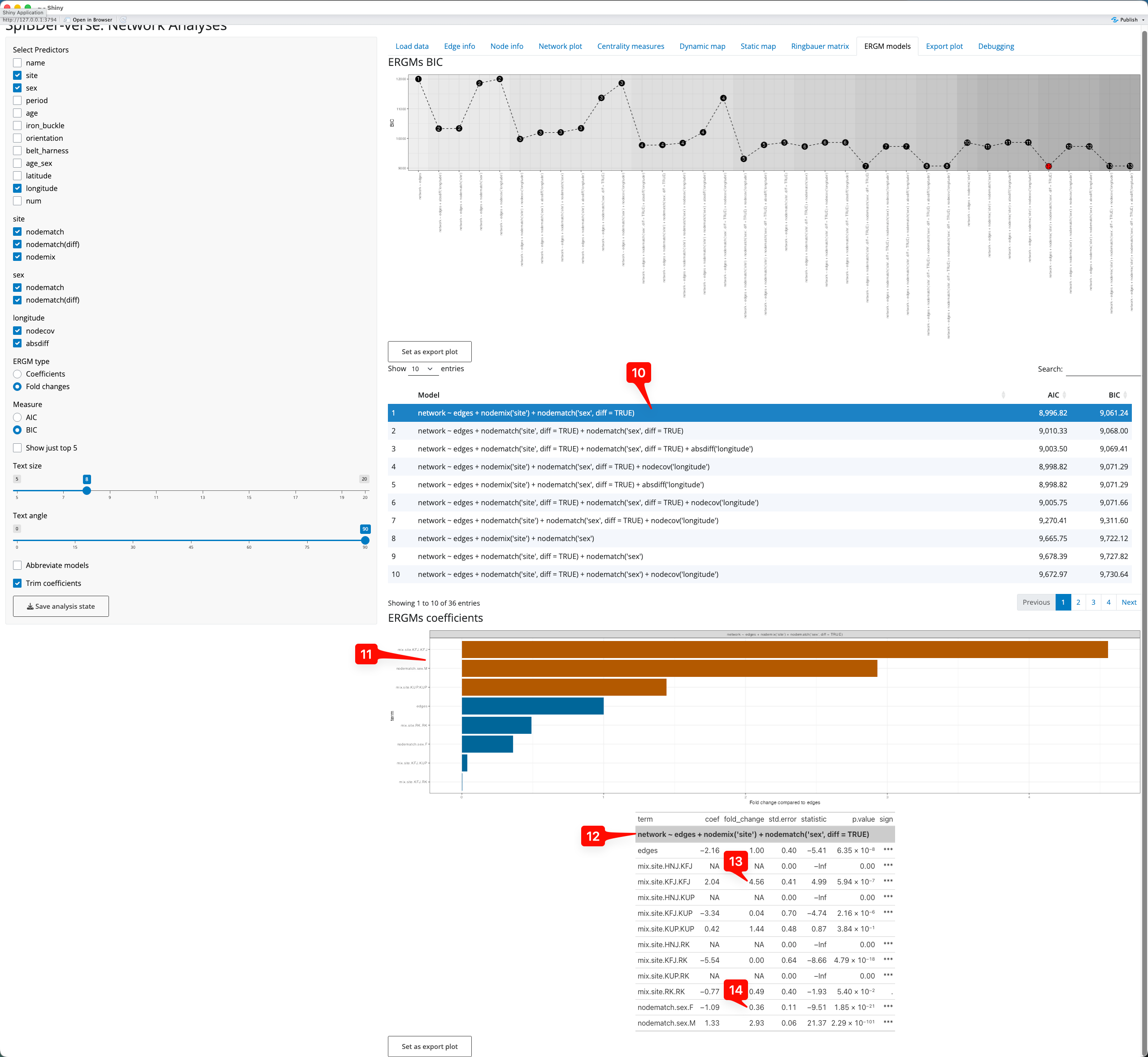
Task: Go to Next page of models
Action: pos(1129,602)
